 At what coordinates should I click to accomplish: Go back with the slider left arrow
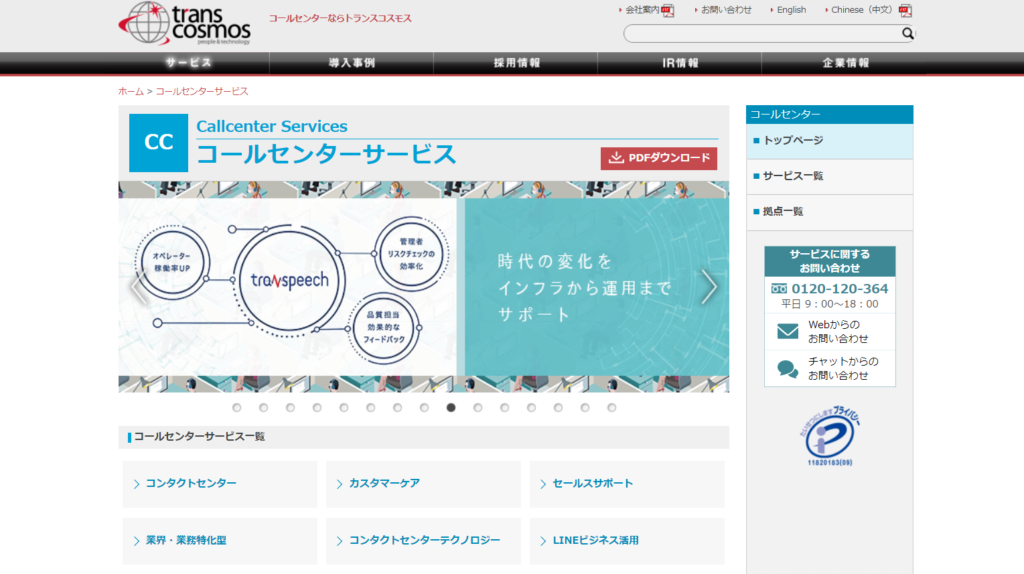coord(138,287)
